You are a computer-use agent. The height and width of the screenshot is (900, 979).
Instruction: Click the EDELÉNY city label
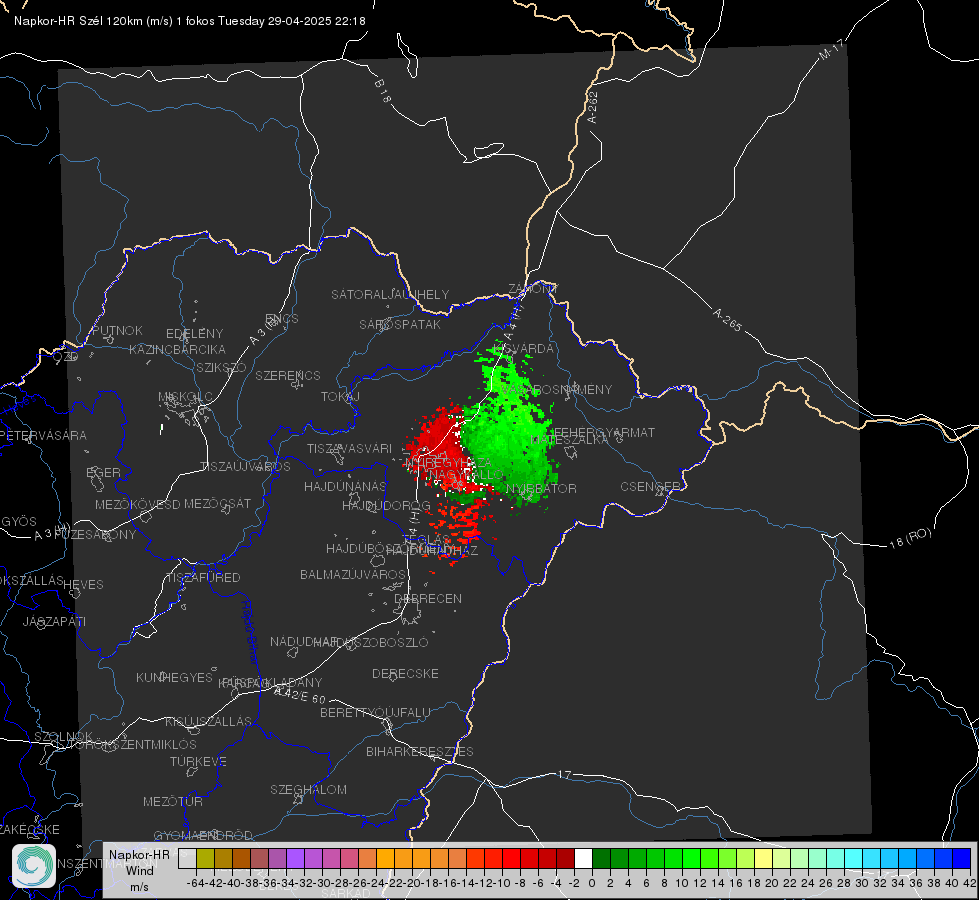(195, 334)
